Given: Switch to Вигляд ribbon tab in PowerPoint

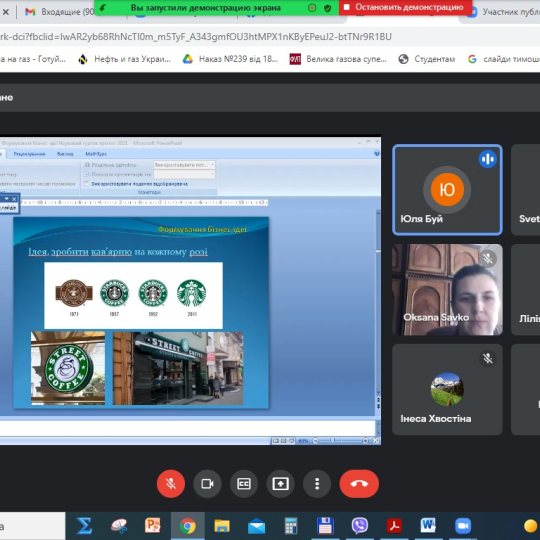Looking at the screenshot, I should point(65,154).
